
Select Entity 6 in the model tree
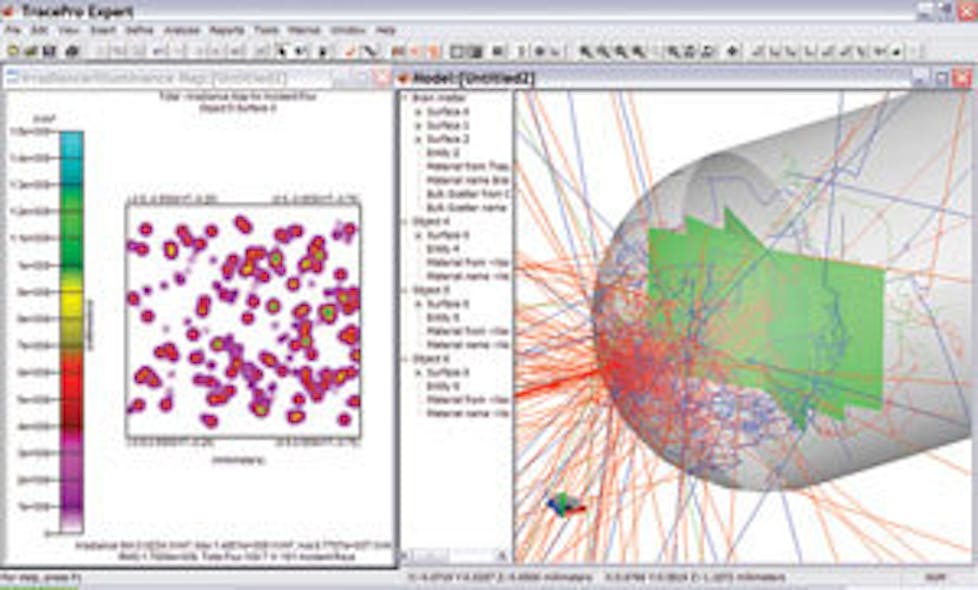point(443,386)
